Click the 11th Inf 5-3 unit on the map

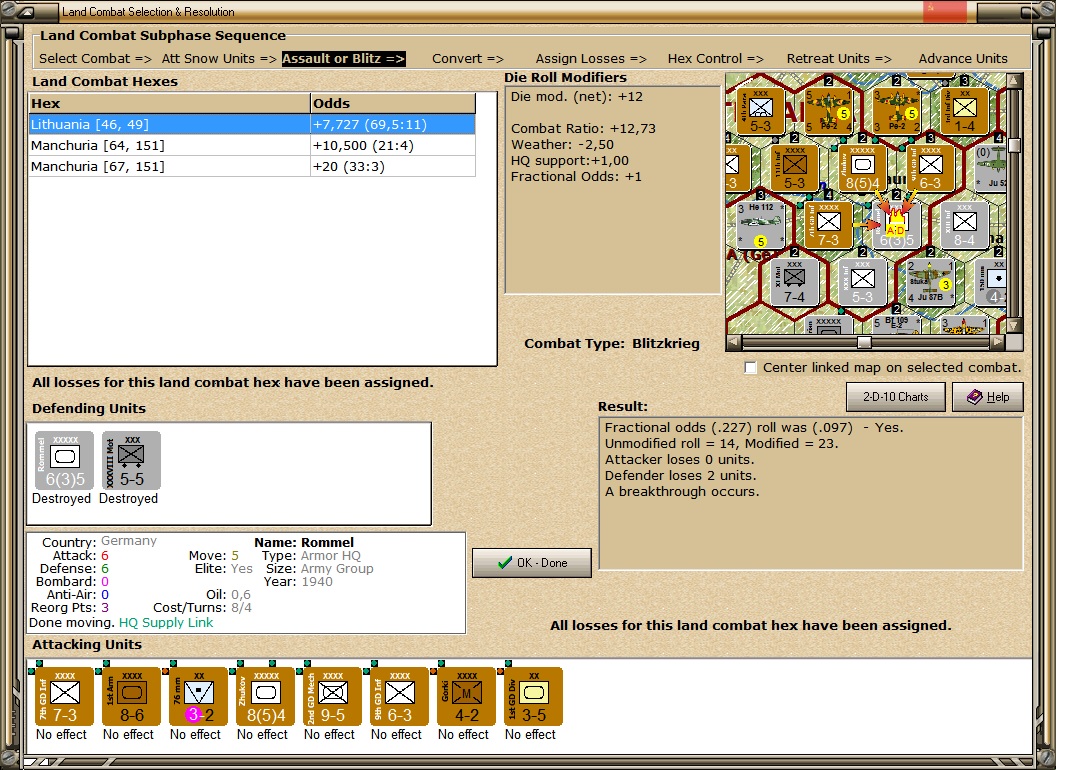[x=794, y=168]
